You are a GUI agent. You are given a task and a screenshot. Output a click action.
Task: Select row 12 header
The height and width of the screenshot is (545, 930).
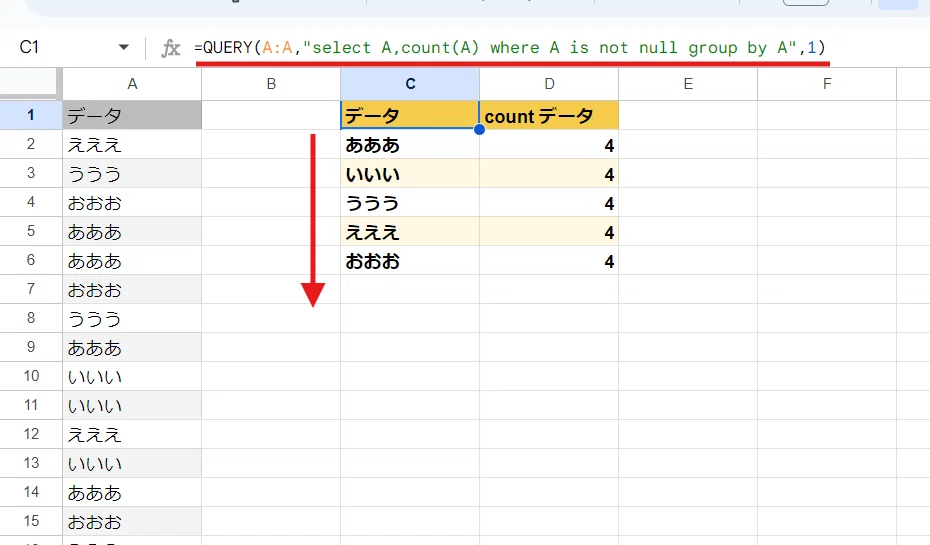point(31,435)
